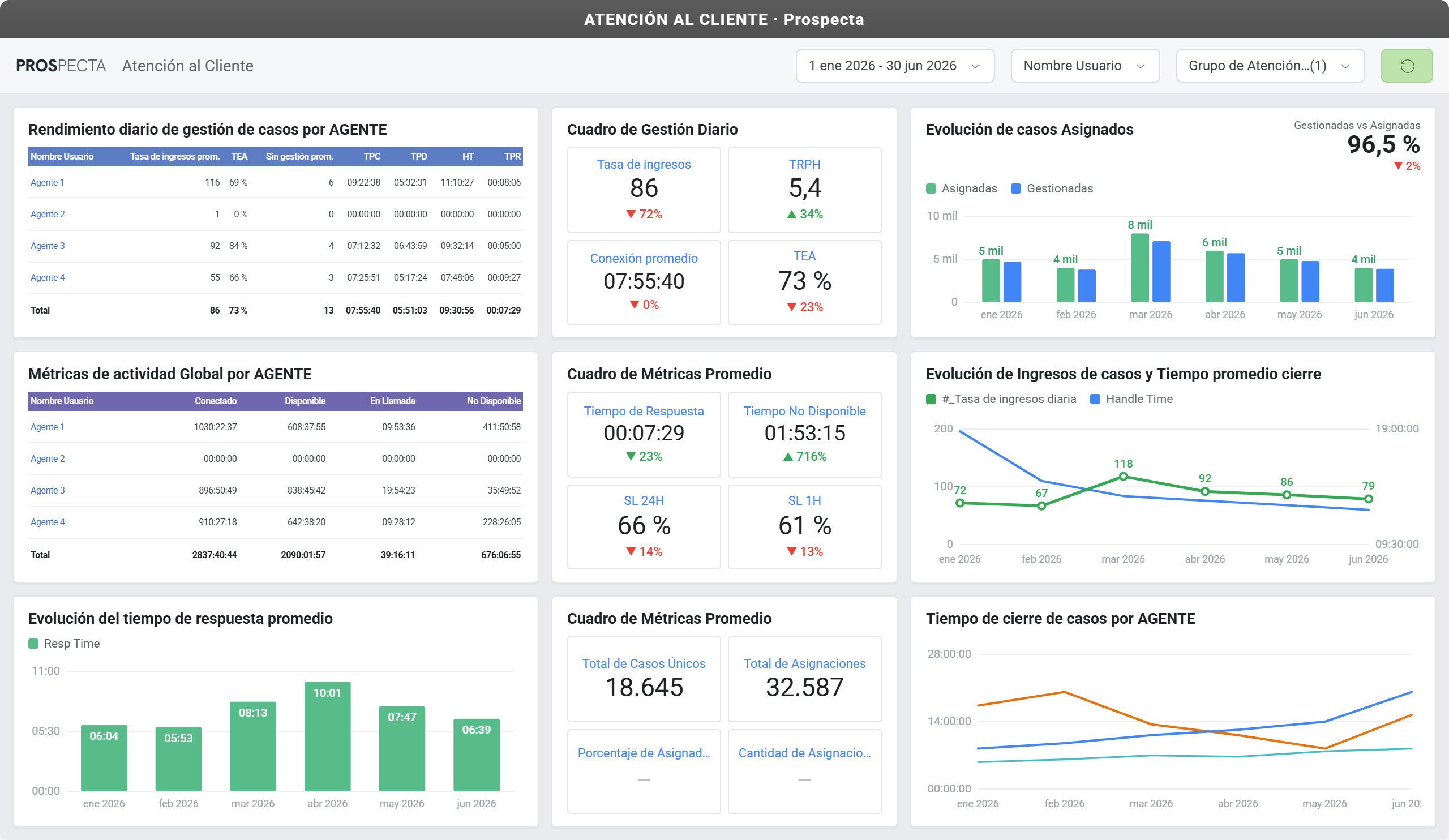Image resolution: width=1449 pixels, height=840 pixels.
Task: Open Agente 1 in the Métricas de actividad table
Action: pos(47,427)
